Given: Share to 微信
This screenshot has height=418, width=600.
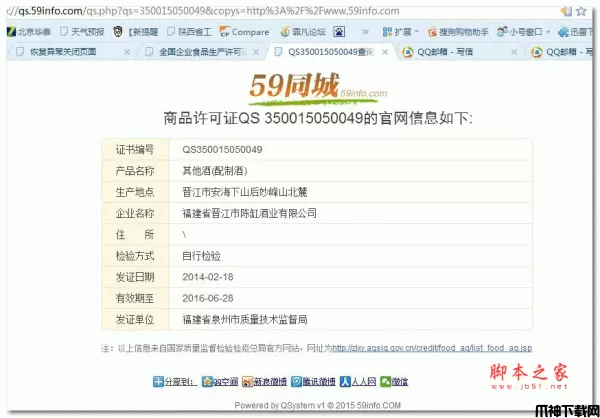Looking at the screenshot, I should [394, 381].
